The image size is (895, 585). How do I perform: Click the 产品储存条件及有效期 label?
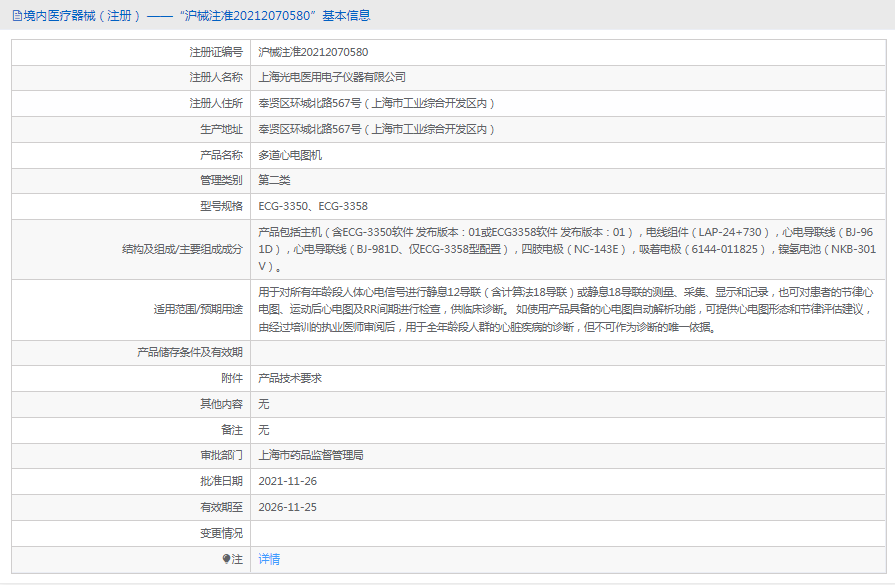click(x=190, y=353)
